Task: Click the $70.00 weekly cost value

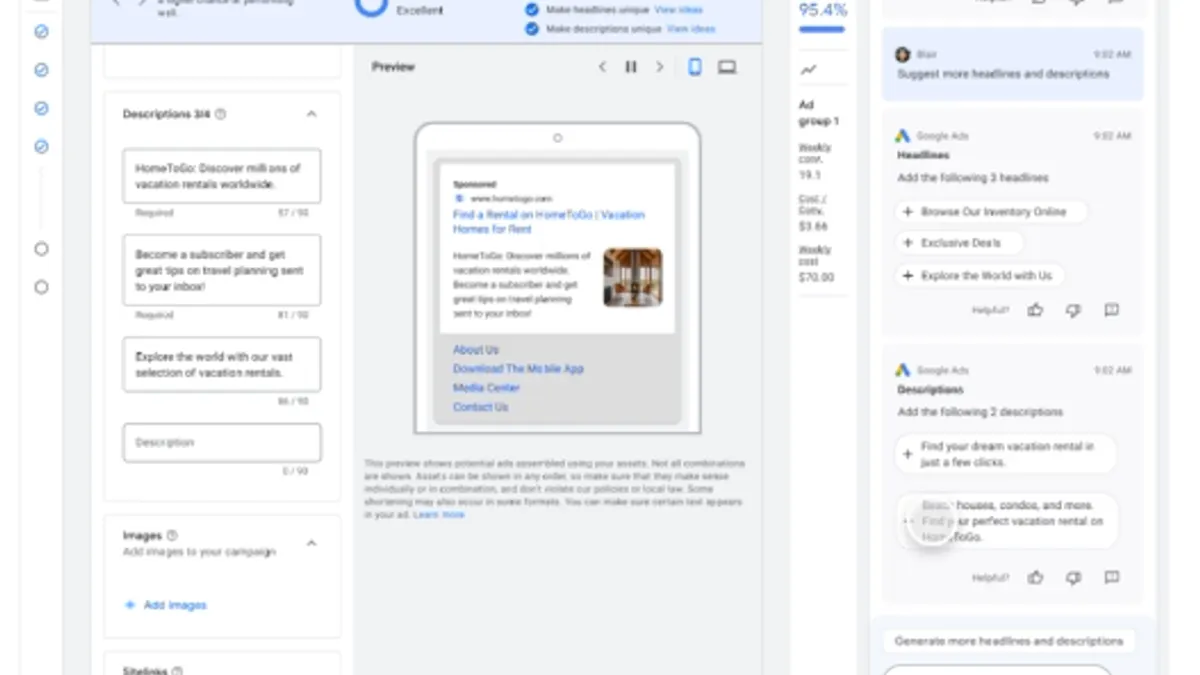Action: tap(816, 277)
